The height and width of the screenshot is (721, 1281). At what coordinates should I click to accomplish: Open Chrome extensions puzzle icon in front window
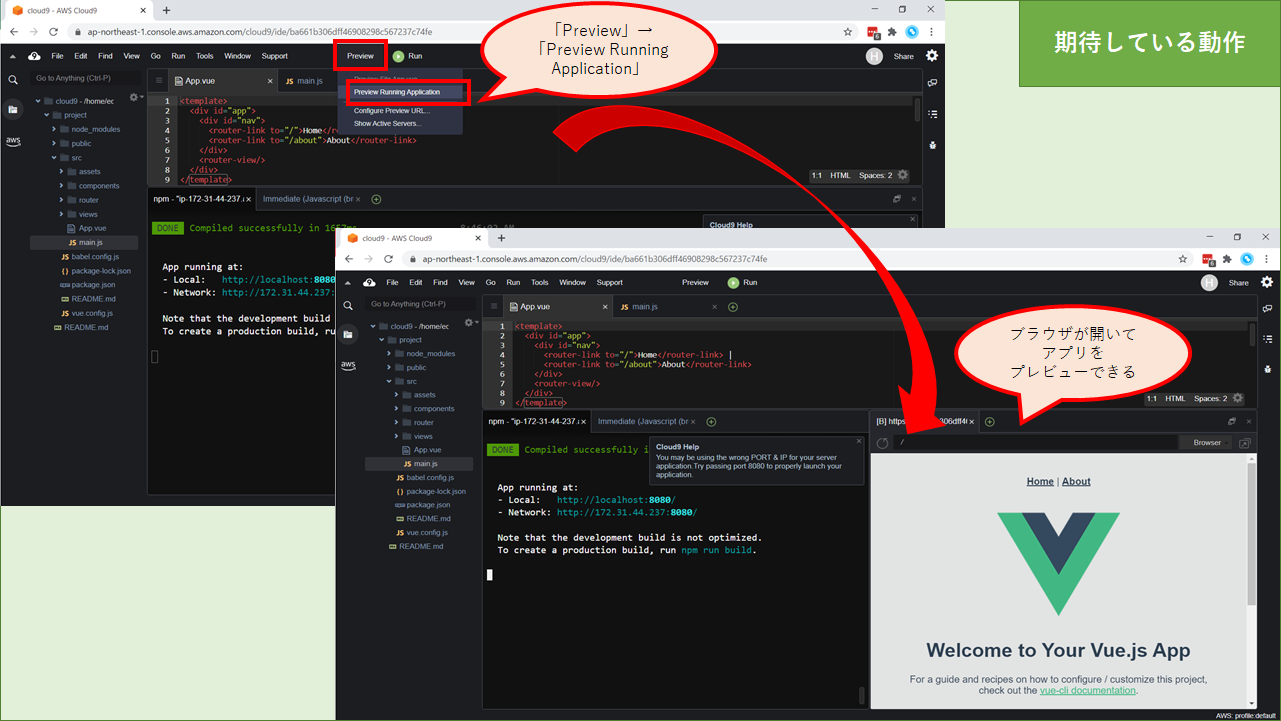[x=1225, y=258]
